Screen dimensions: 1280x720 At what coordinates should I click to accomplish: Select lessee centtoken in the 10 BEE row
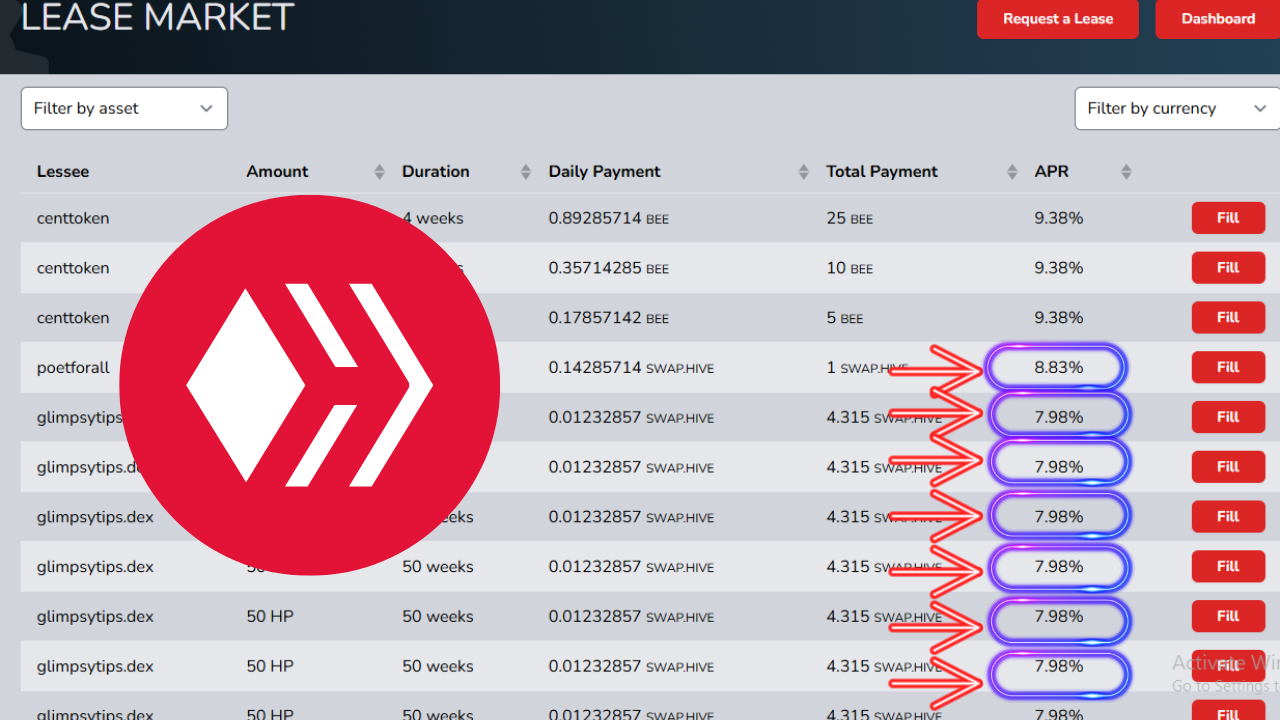73,268
